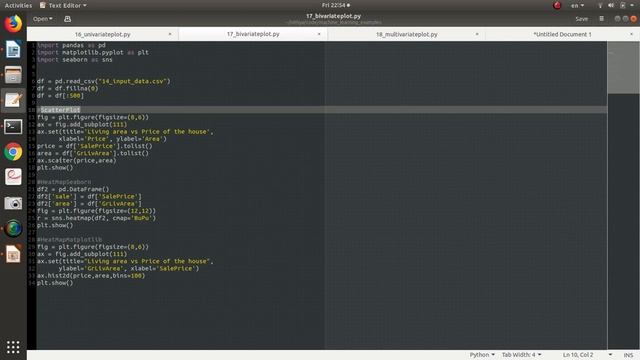Viewport: 640px width, 360px height.
Task: Open the Text Editor application menu
Action: (x=63, y=5)
